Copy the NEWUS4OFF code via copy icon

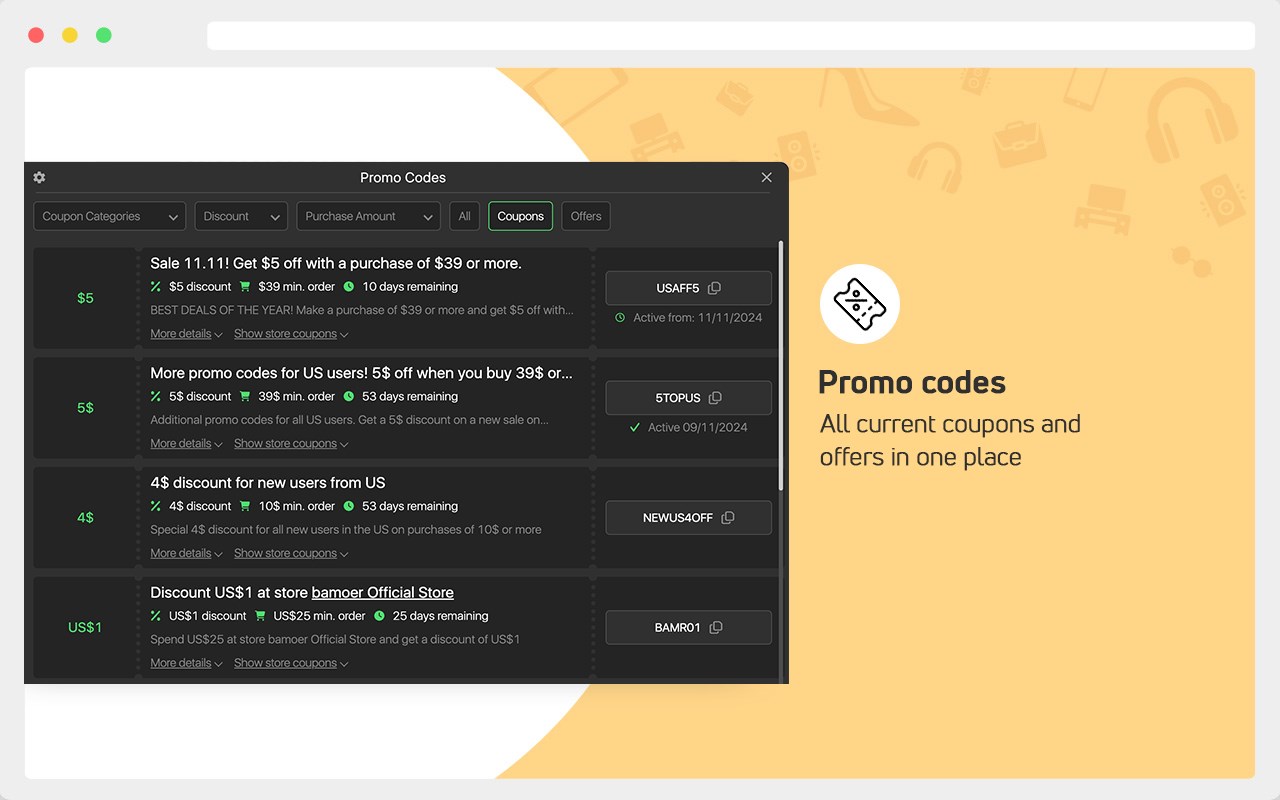[728, 518]
